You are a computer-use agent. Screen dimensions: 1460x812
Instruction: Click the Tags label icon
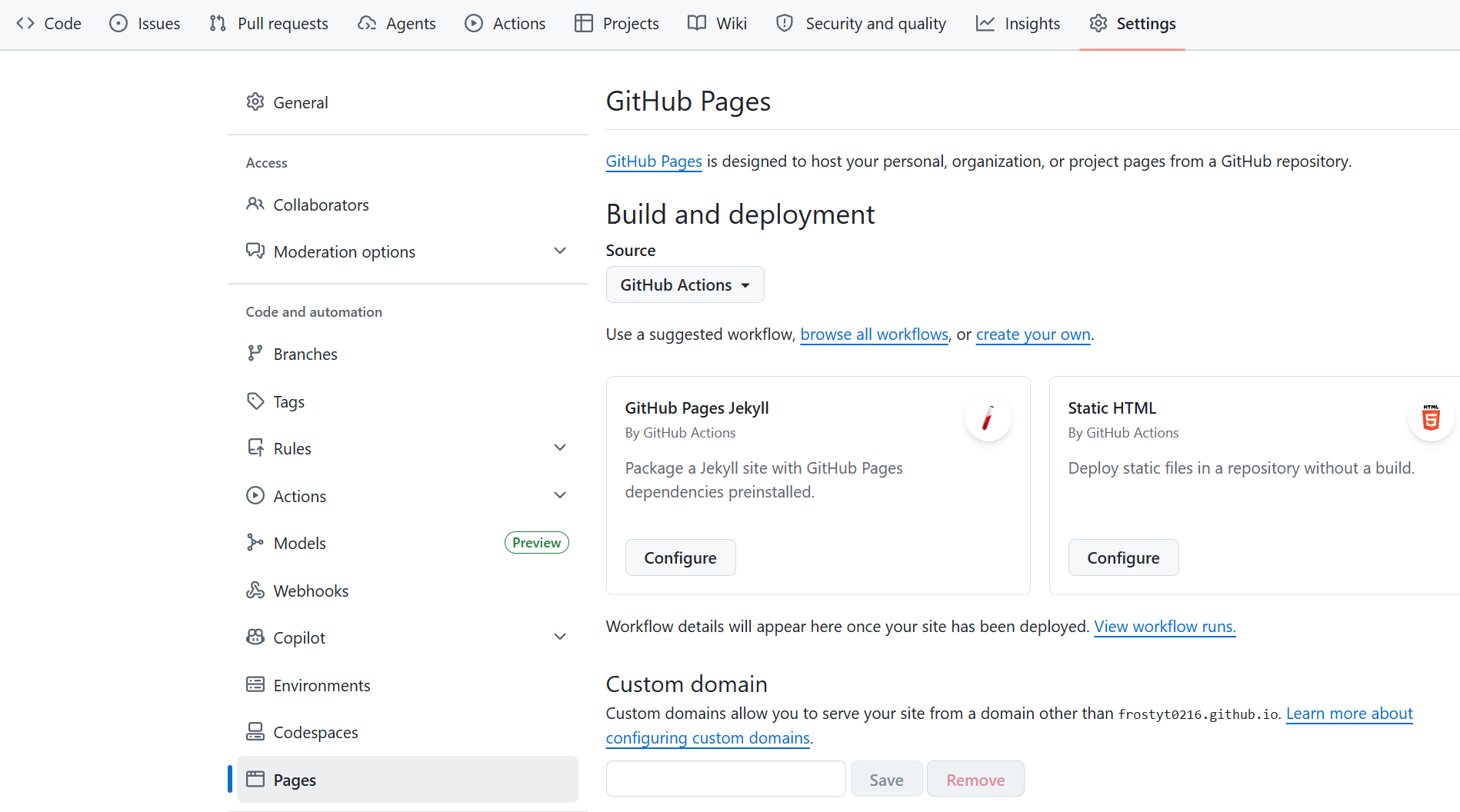[x=255, y=401]
